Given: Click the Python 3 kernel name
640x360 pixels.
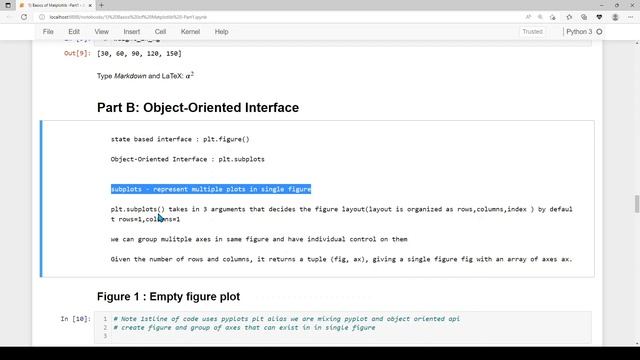Looking at the screenshot, I should (x=579, y=32).
